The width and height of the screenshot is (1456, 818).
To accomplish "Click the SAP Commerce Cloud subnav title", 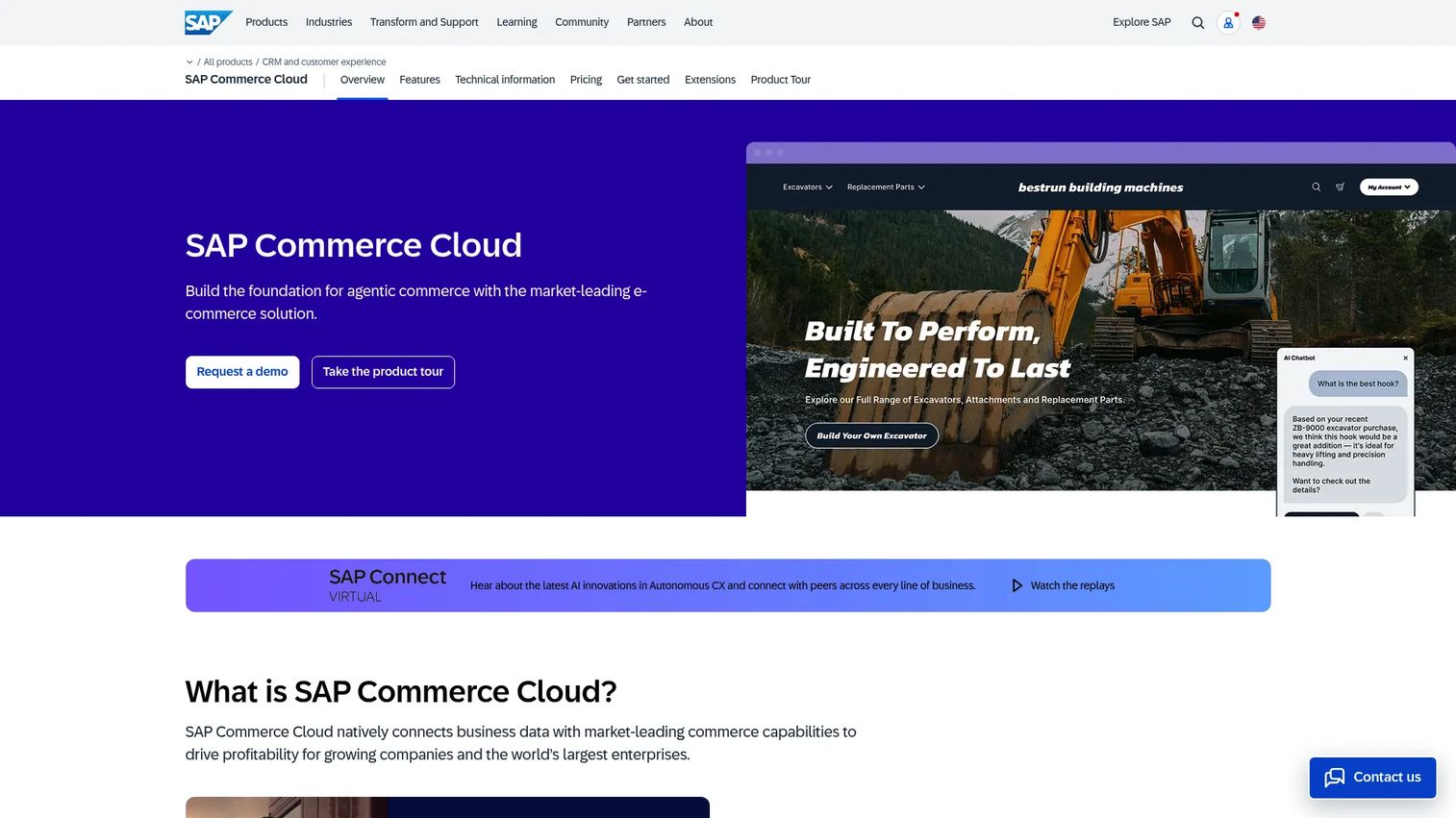I will [246, 80].
